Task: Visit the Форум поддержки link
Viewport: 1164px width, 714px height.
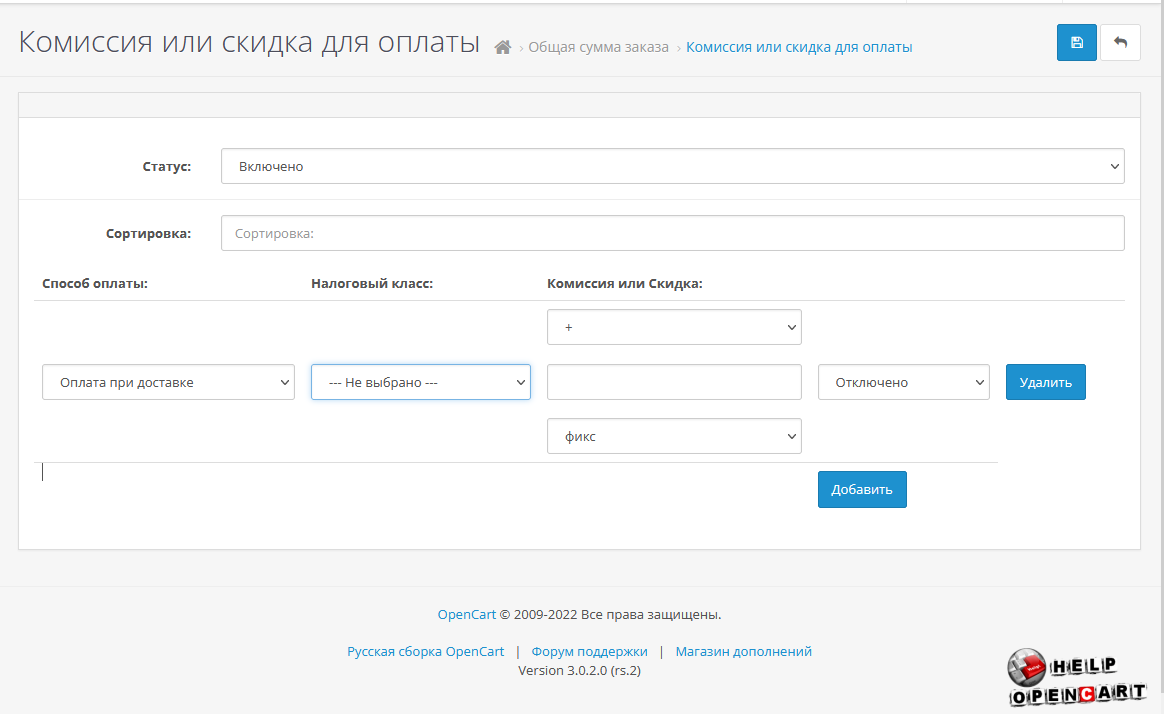Action: pyautogui.click(x=589, y=651)
